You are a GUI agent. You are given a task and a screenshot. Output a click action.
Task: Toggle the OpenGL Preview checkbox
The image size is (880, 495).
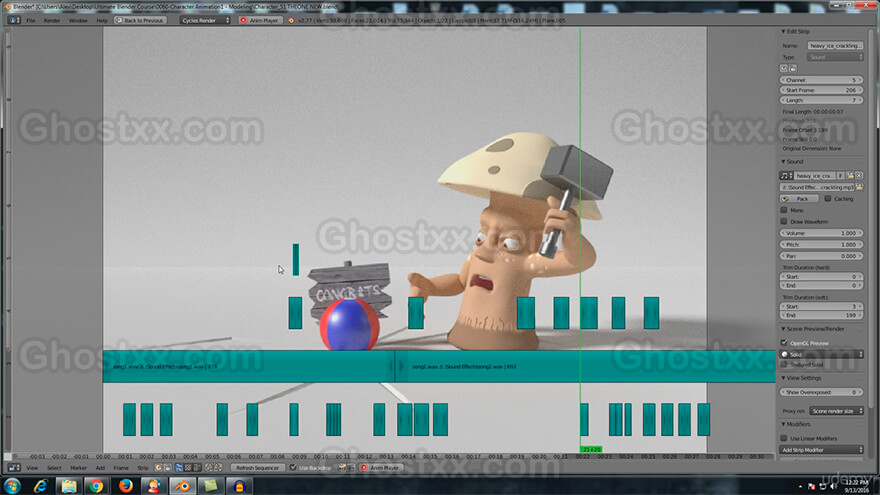point(784,342)
